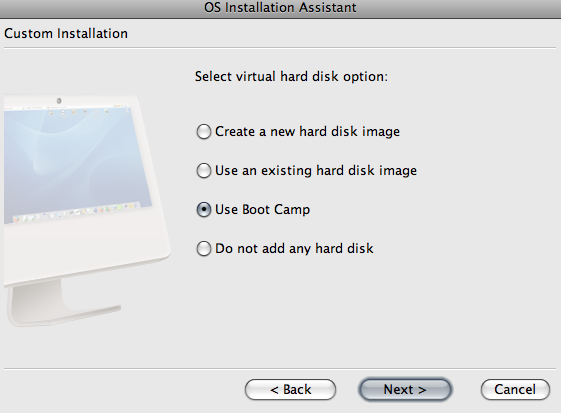Click the iMac illustration's desktop screen
The image size is (561, 413).
(x=75, y=163)
